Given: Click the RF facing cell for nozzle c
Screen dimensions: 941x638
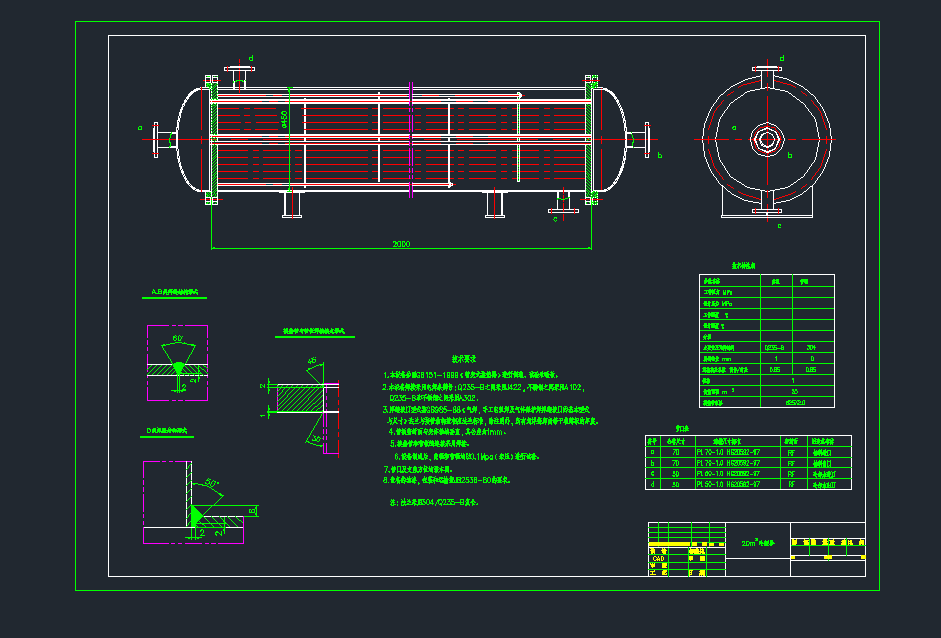Looking at the screenshot, I should [790, 474].
